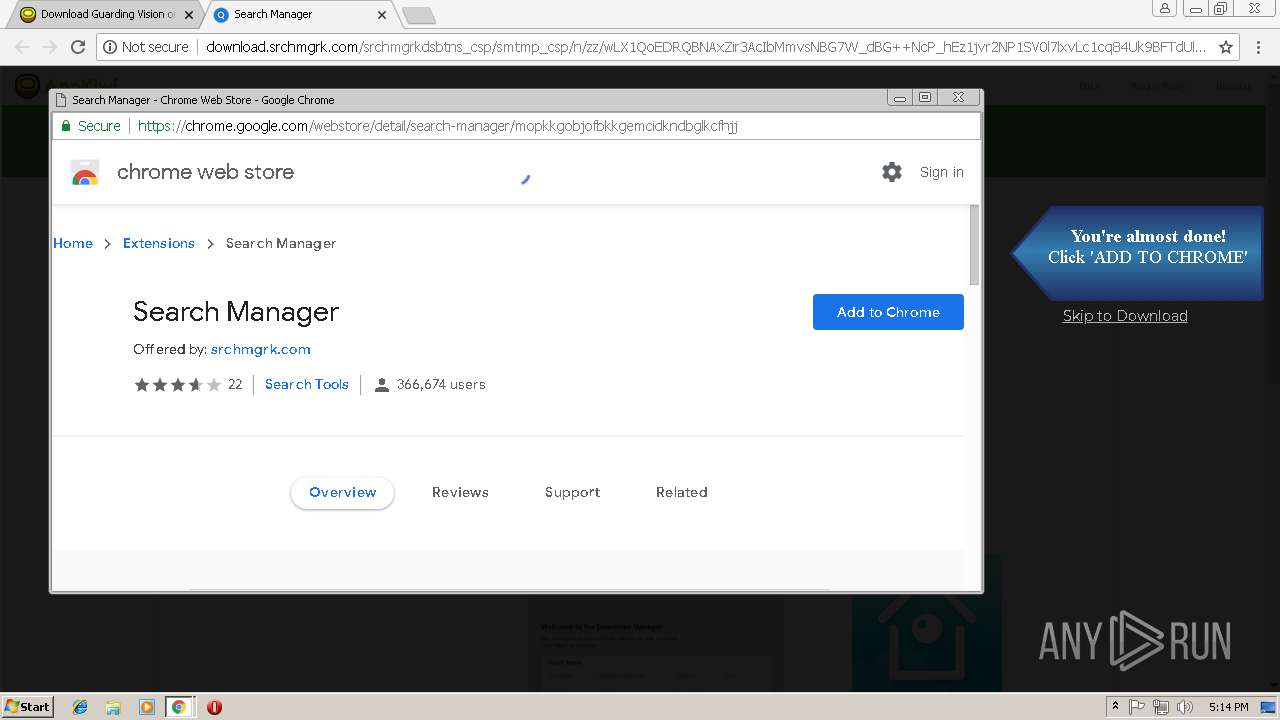Screen dimensions: 1280x720
Task: Open the network tray icon
Action: 1161,707
